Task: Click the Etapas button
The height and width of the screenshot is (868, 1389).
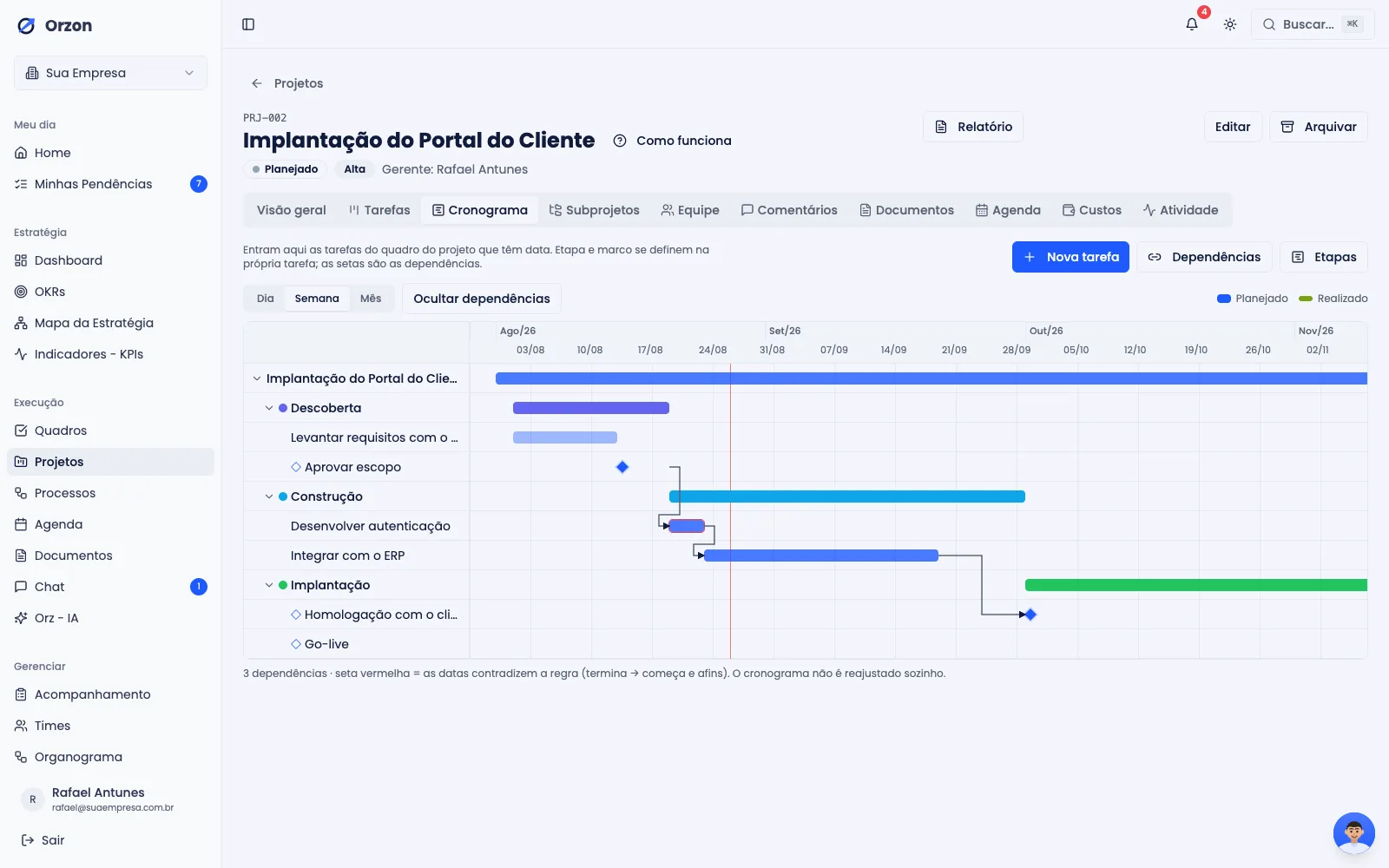Action: [x=1324, y=257]
